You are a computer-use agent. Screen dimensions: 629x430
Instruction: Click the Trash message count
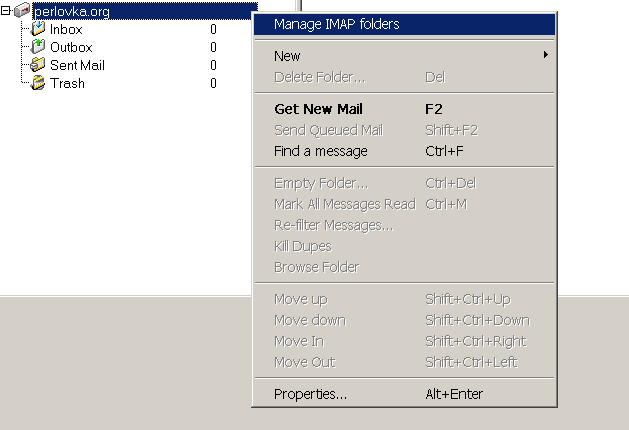tap(213, 83)
